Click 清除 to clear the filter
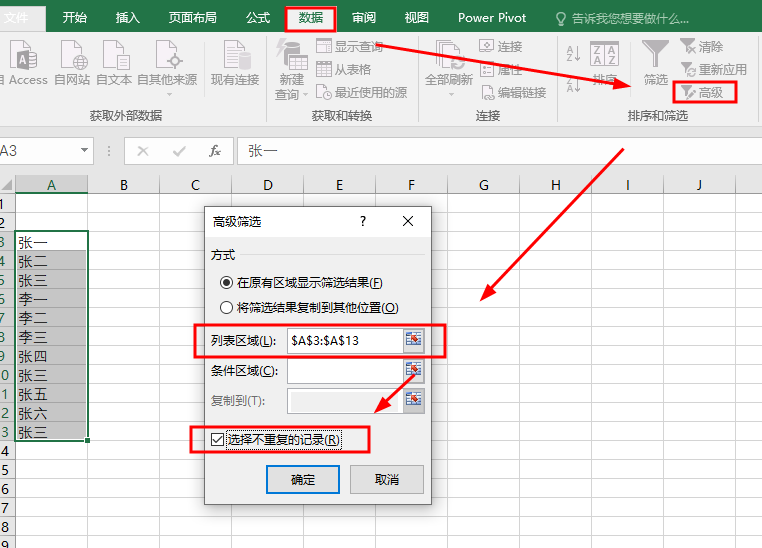762x548 pixels. click(x=701, y=47)
